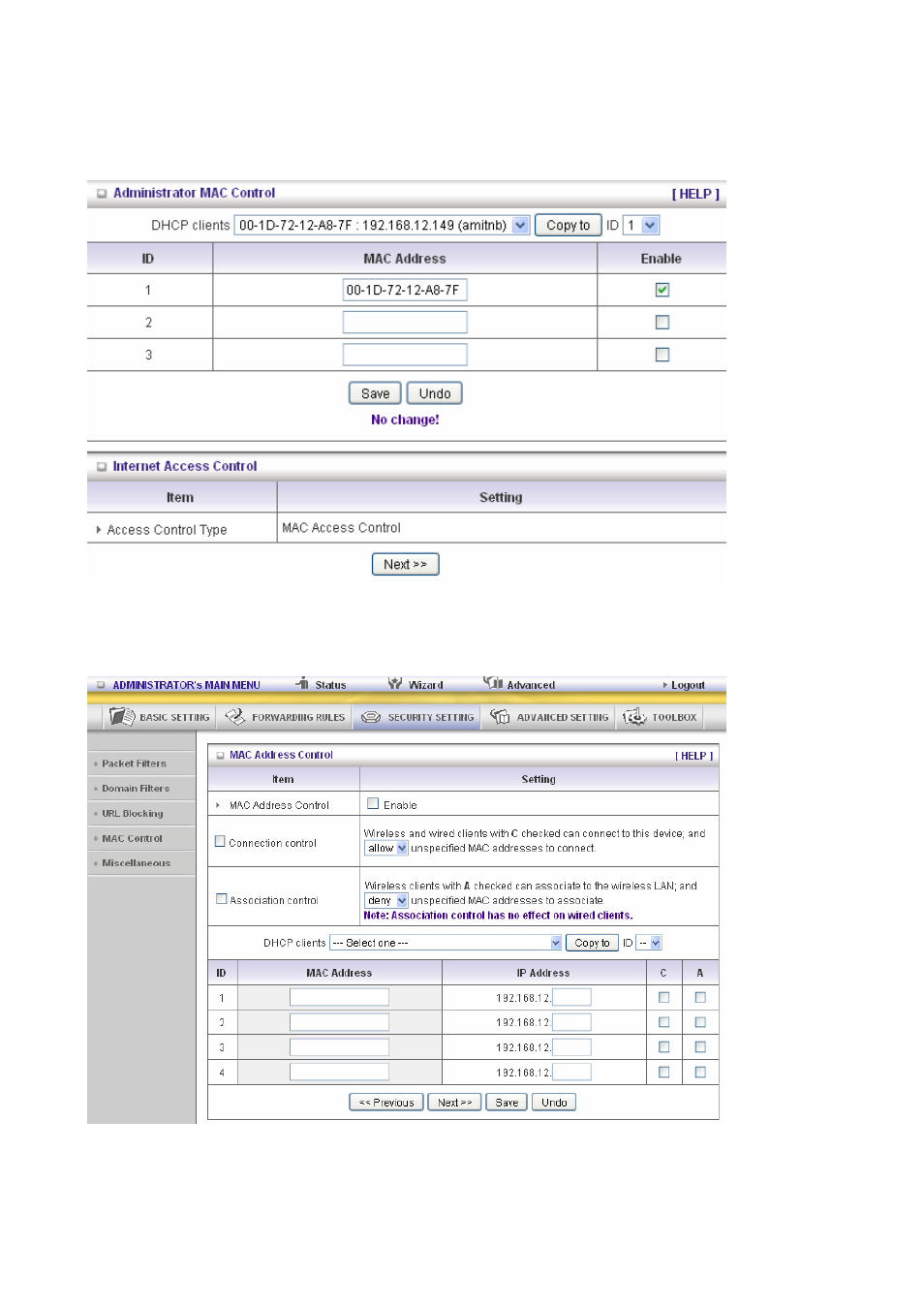
Task: Open the Advanced Setting tab icon
Action: [500, 717]
